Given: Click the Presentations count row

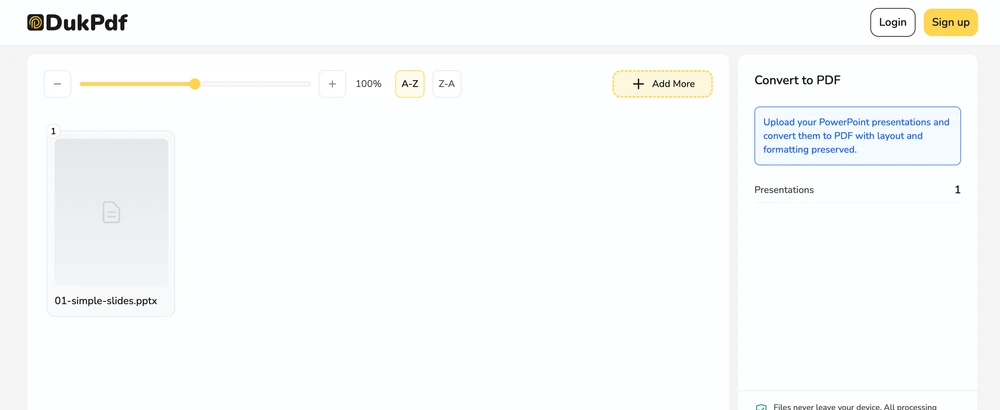Looking at the screenshot, I should (857, 190).
